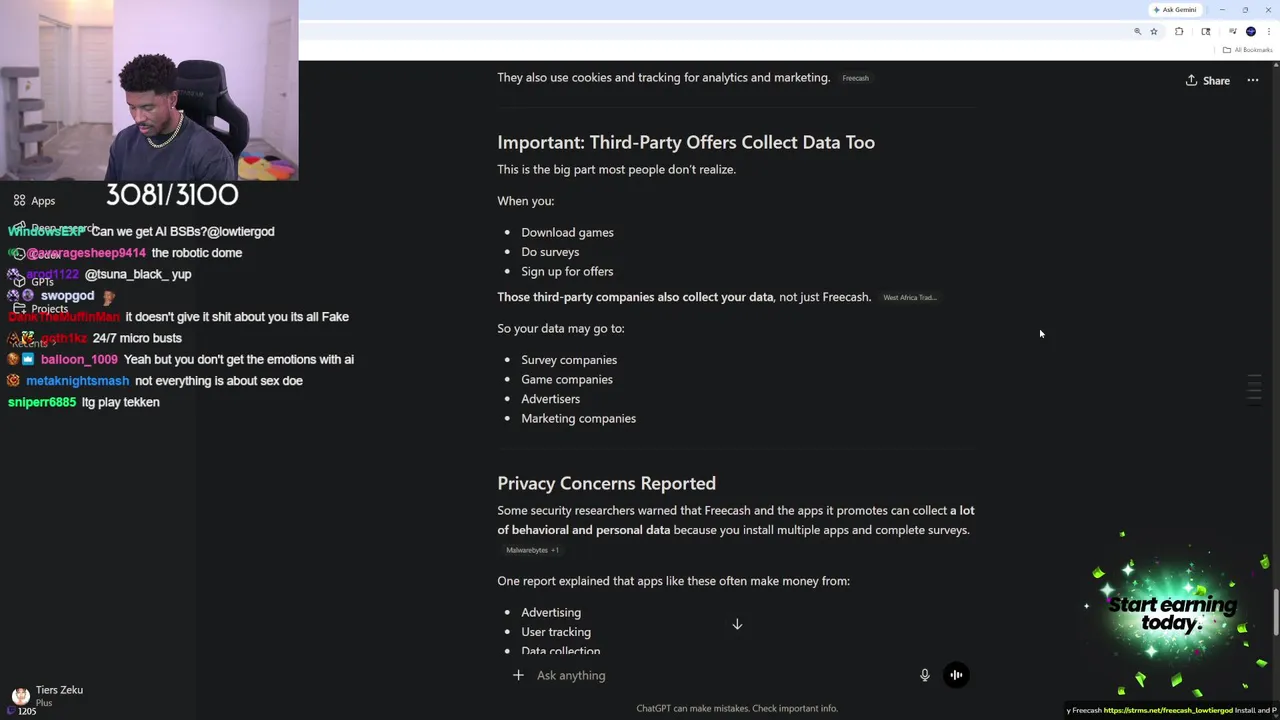
Task: Open the All Bookmarks folder
Action: [1247, 50]
